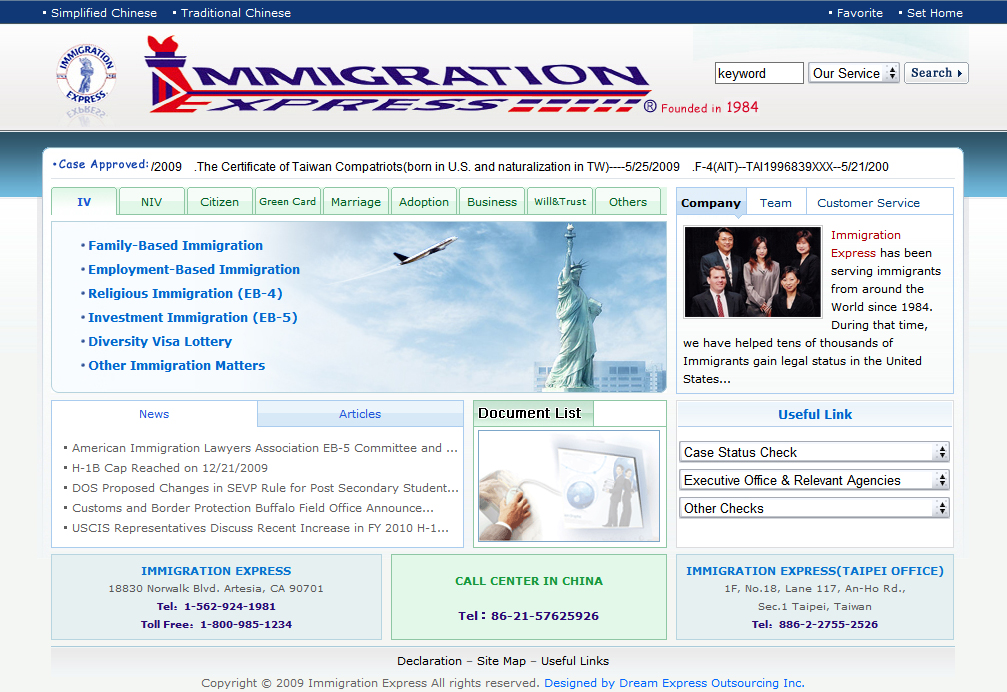Image resolution: width=1007 pixels, height=692 pixels.
Task: Click the company team photo
Action: coord(753,272)
